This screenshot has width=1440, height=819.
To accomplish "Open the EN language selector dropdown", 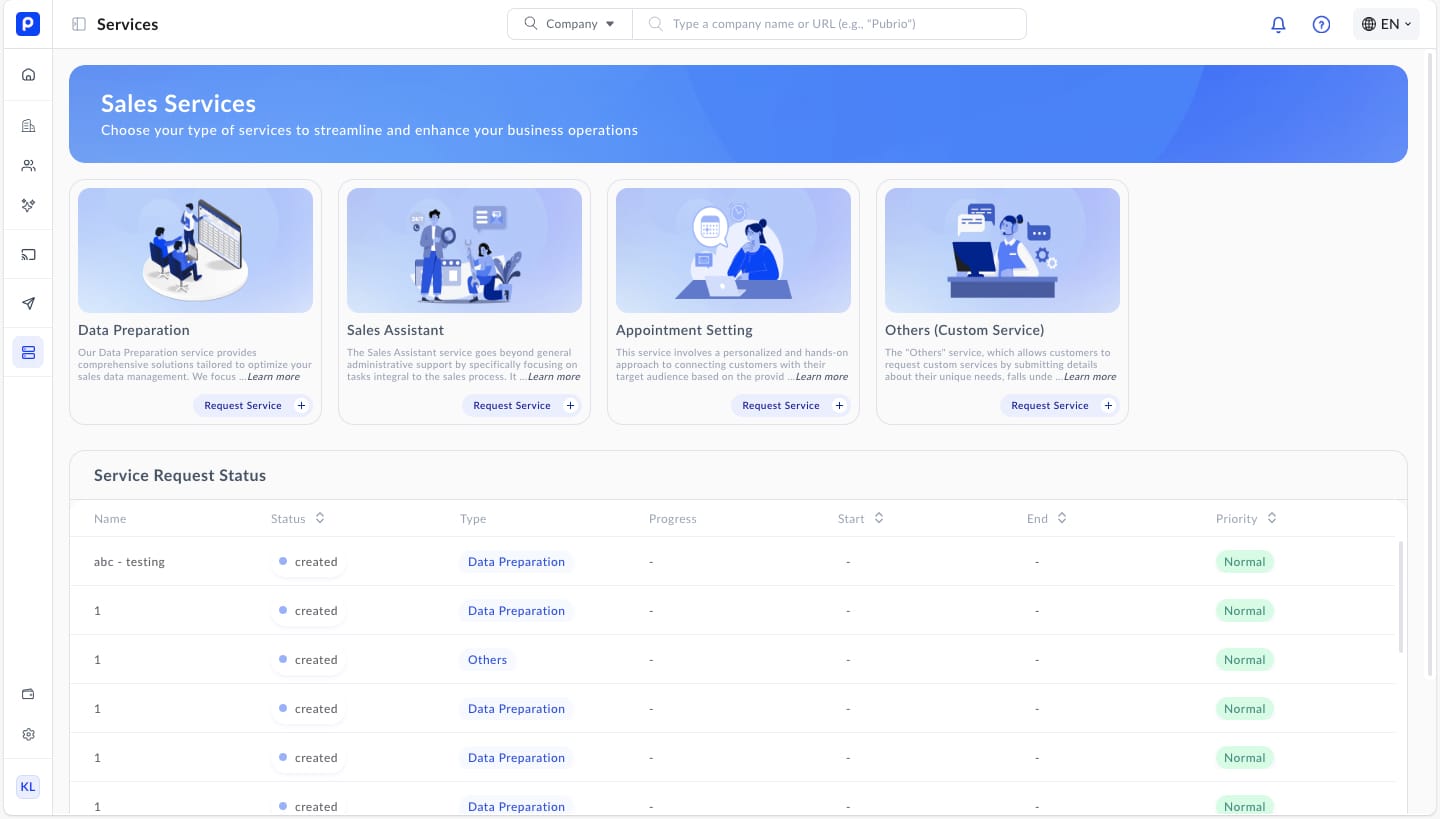I will pyautogui.click(x=1386, y=24).
